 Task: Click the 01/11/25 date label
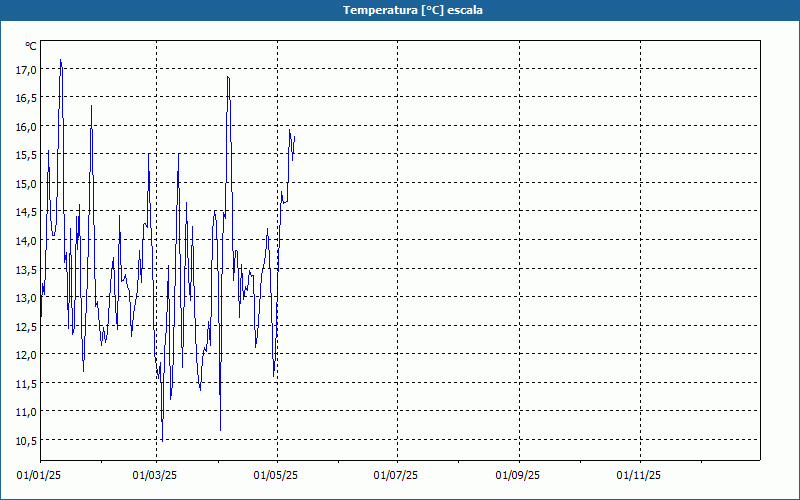click(639, 476)
